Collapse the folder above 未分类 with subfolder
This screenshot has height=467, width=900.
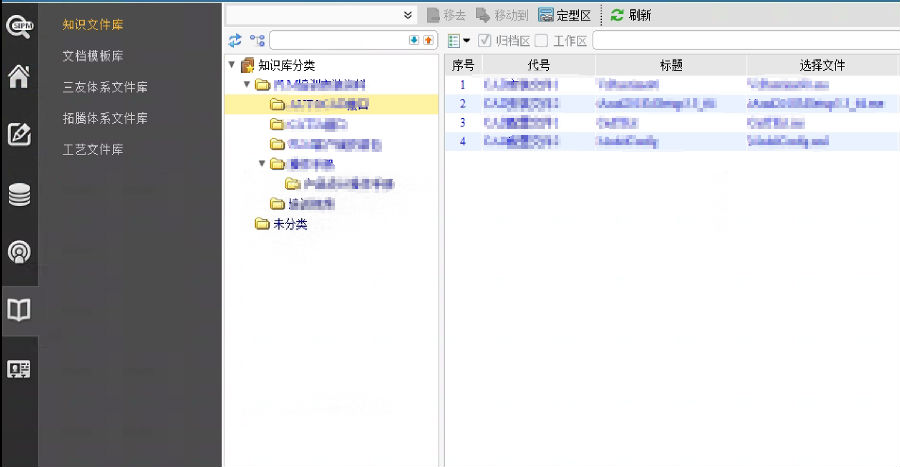point(262,164)
